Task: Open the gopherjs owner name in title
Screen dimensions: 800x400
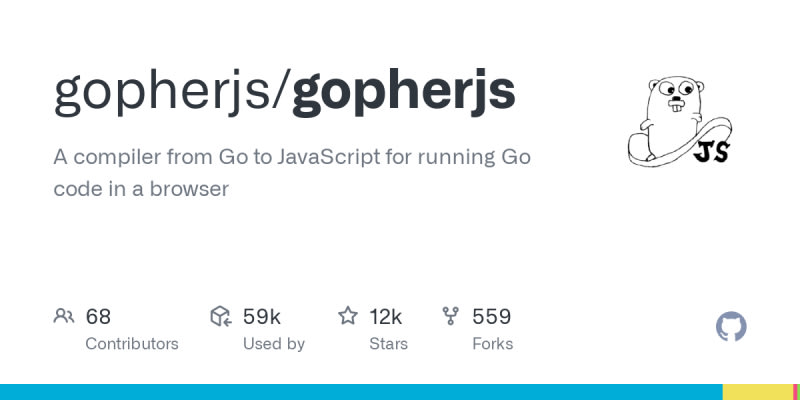Action: click(167, 91)
